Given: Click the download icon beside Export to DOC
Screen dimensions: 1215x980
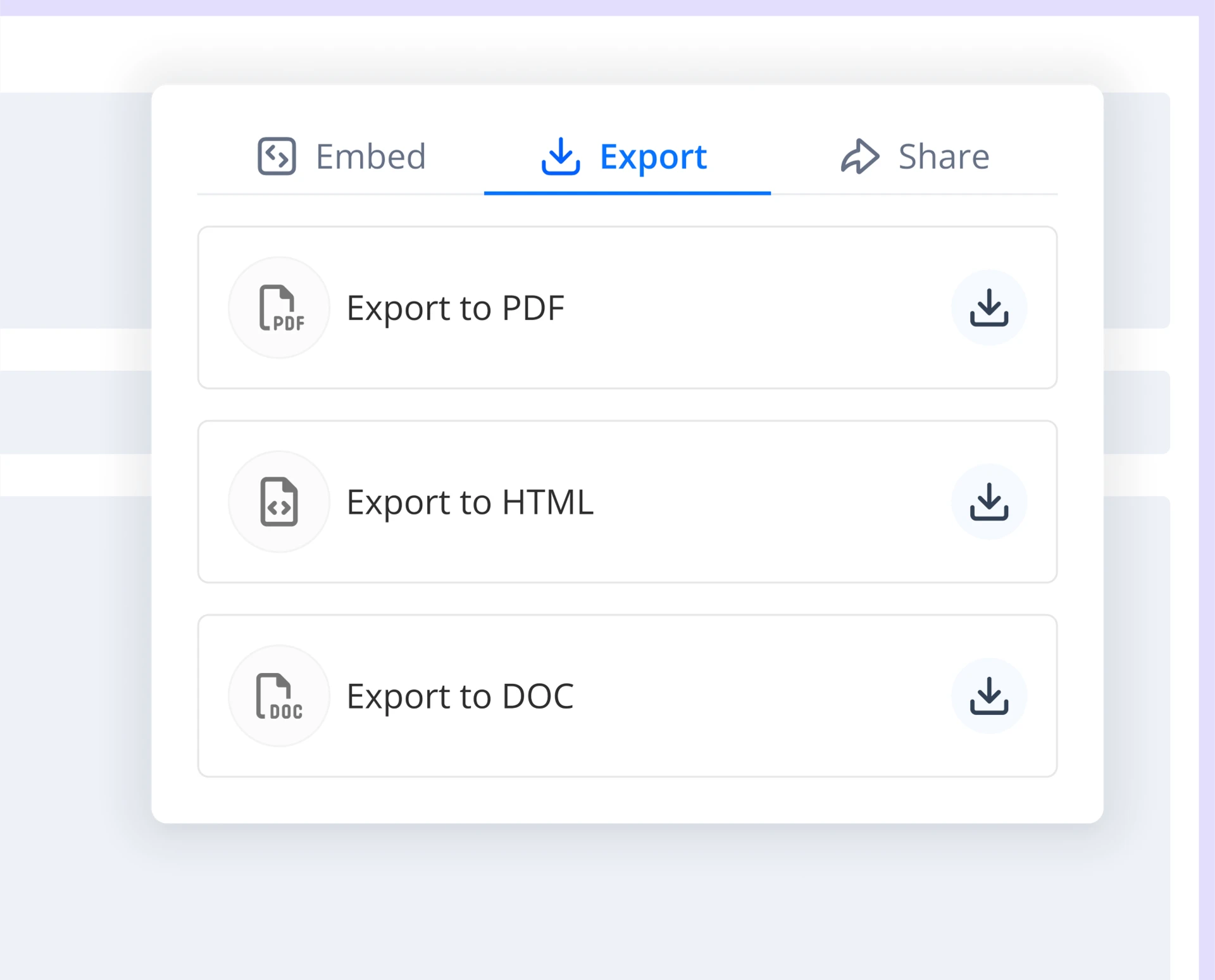Looking at the screenshot, I should 990,696.
